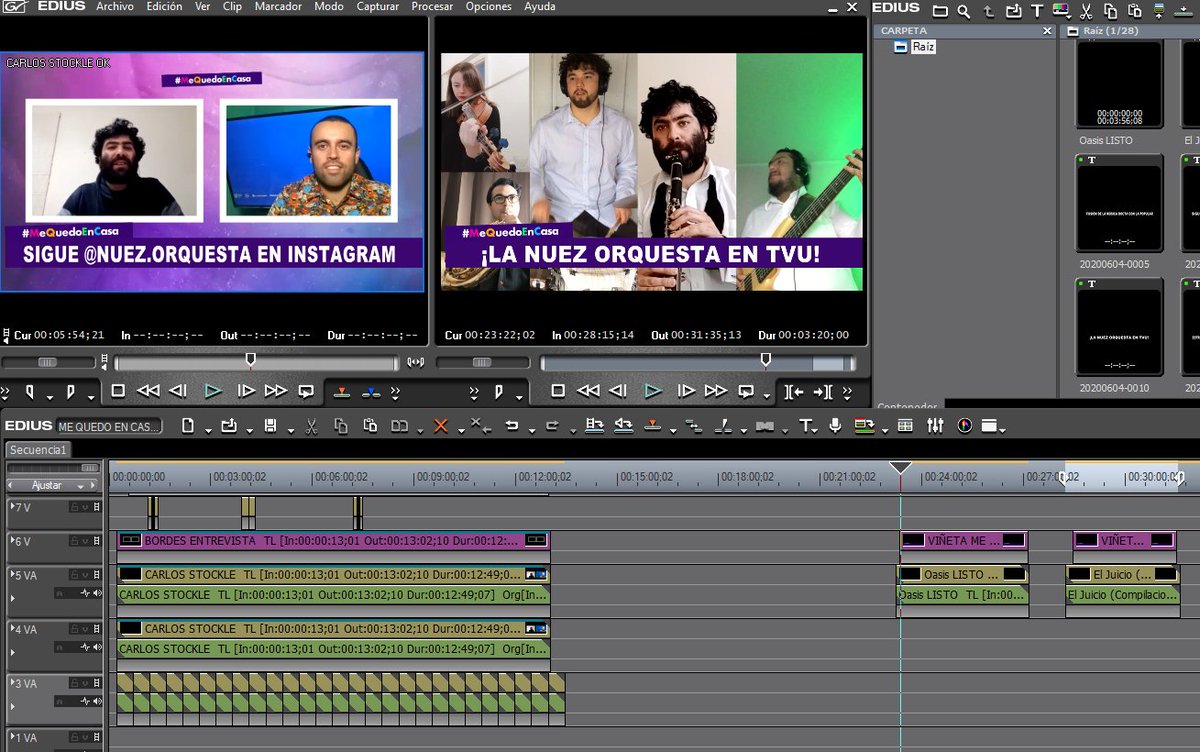The height and width of the screenshot is (752, 1200).
Task: Toggle video mute film icon on track 7 V
Action: tap(97, 507)
